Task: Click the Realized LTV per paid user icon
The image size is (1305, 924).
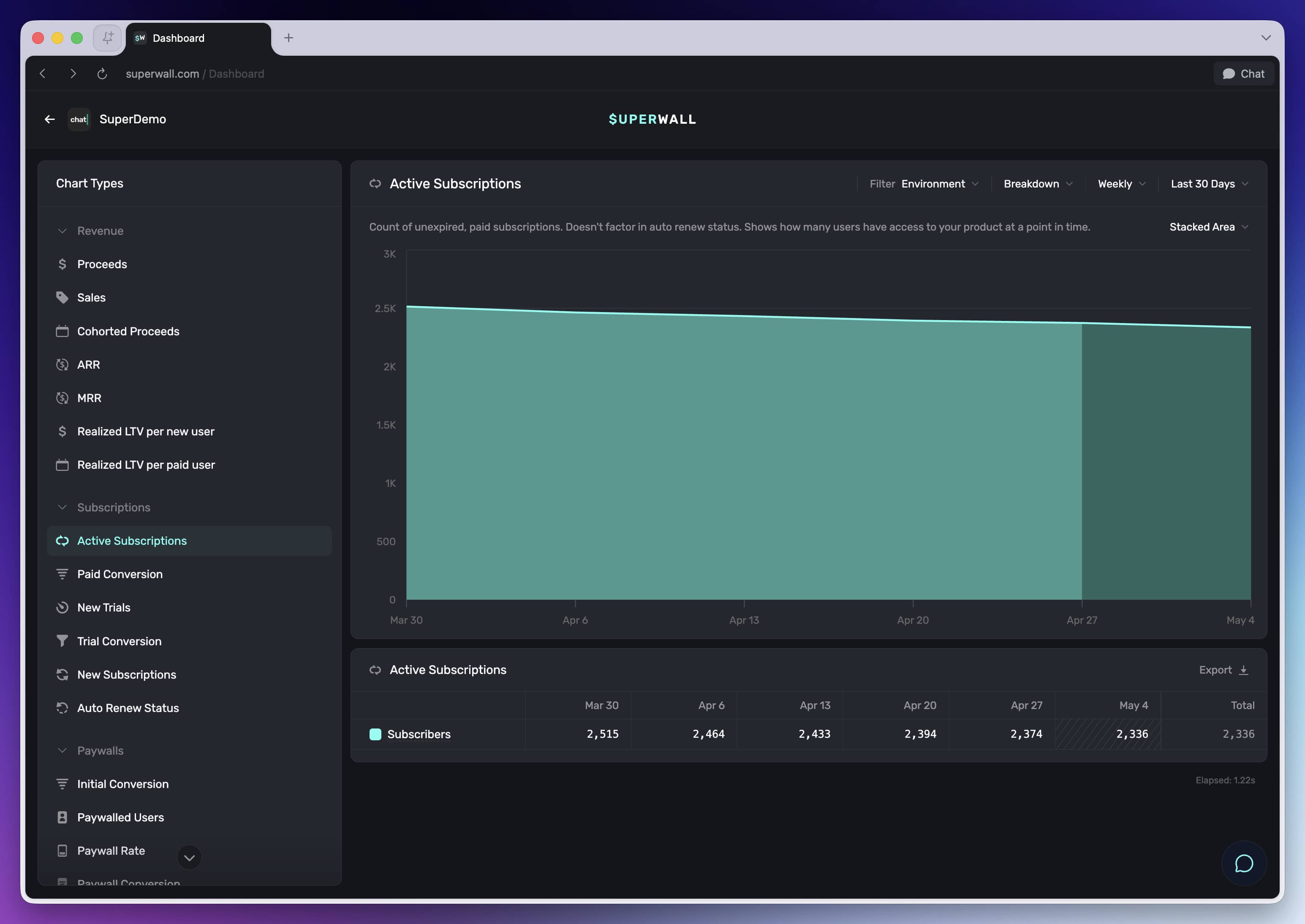Action: [62, 465]
